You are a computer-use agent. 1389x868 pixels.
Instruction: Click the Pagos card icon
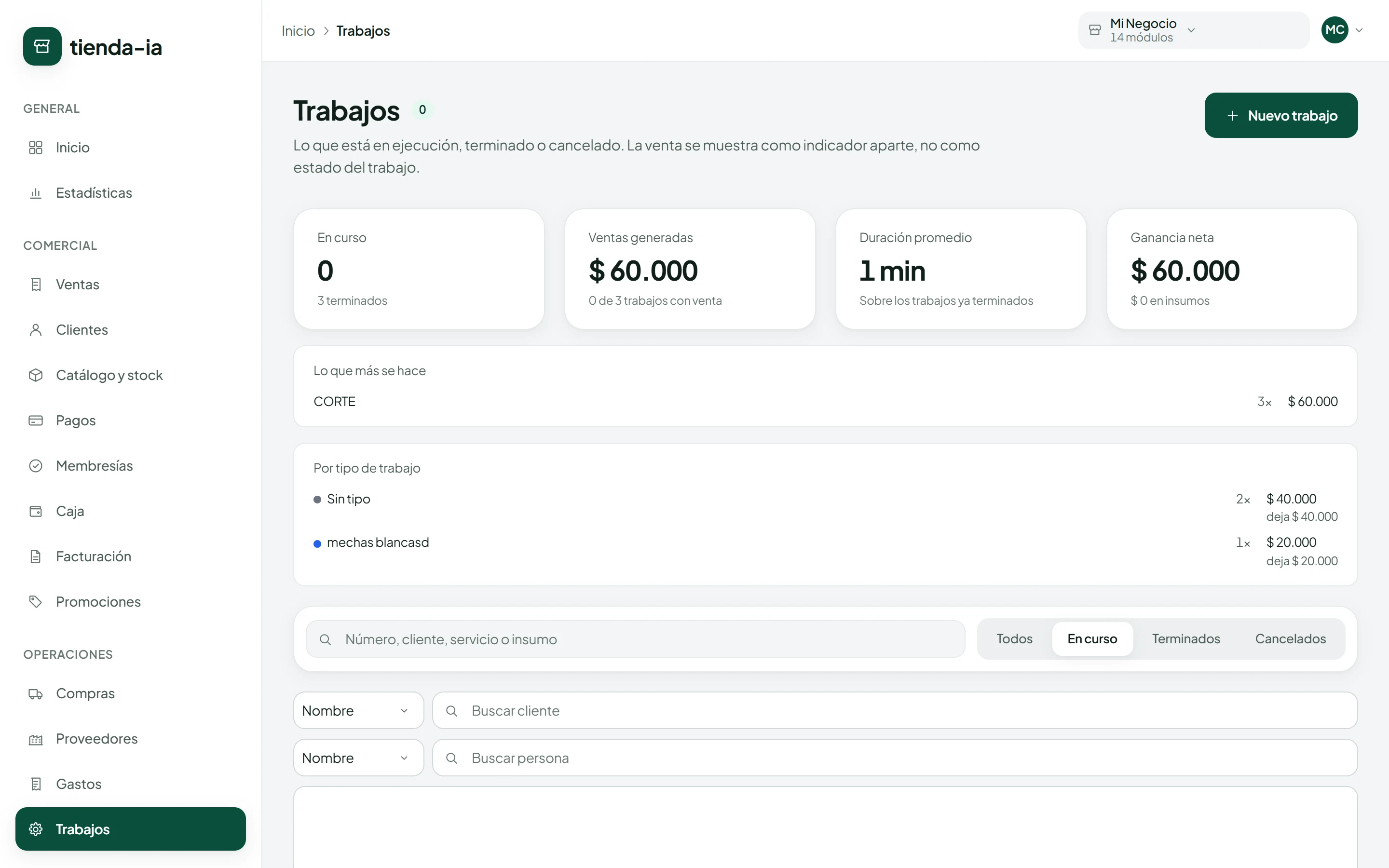[36, 420]
